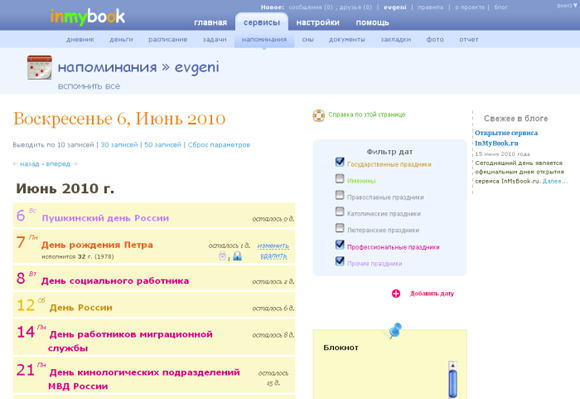
Task: Go to отчет section
Action: [469, 40]
